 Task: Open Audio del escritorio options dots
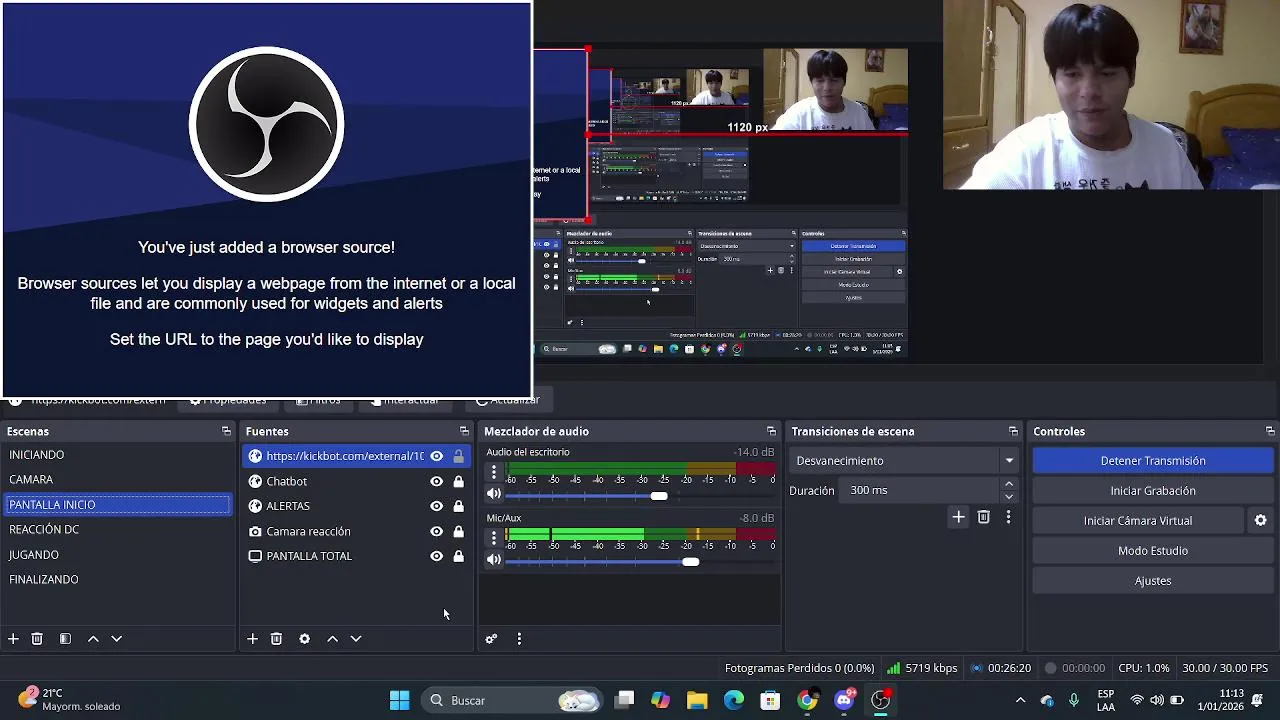click(493, 472)
